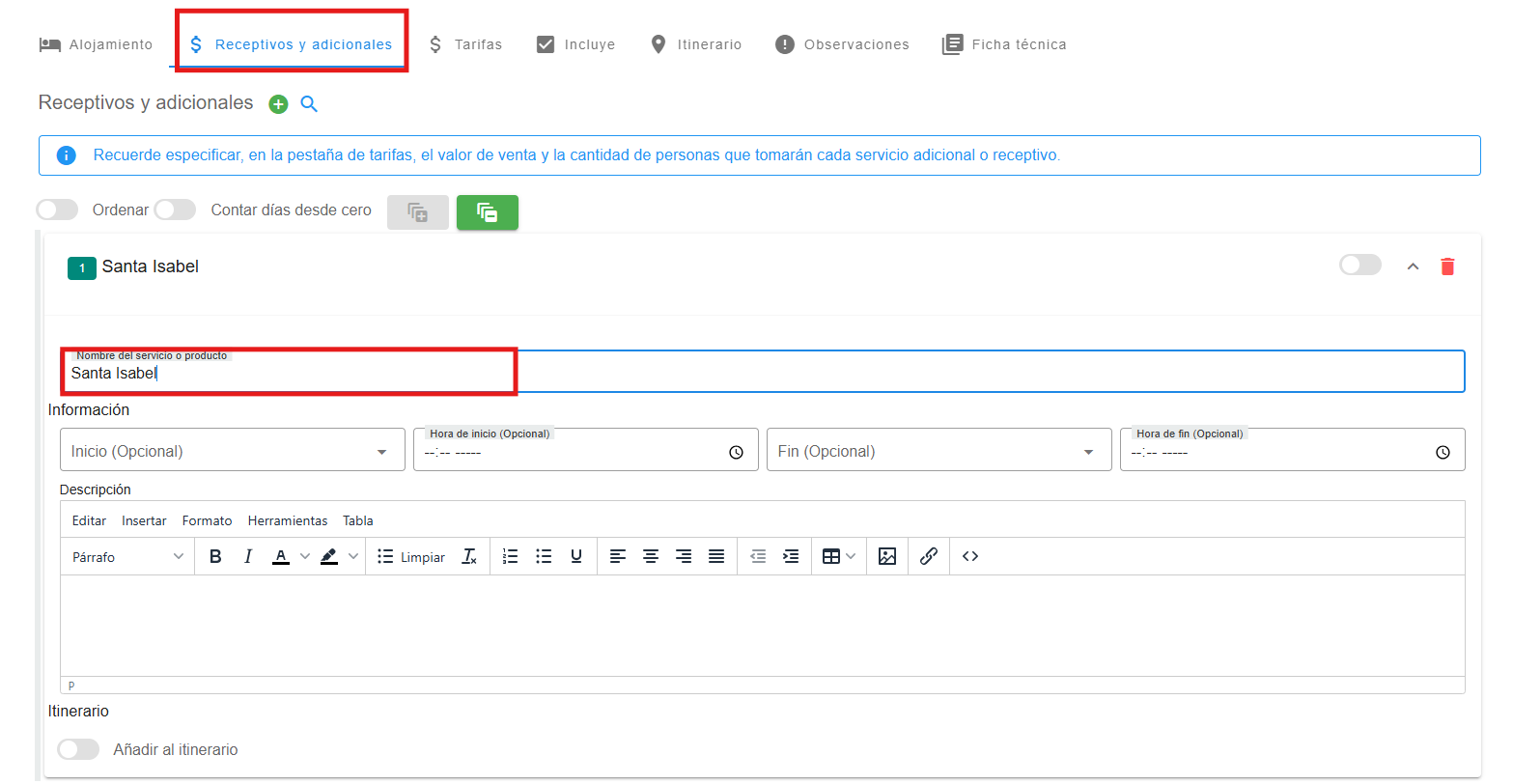Image resolution: width=1513 pixels, height=784 pixels.
Task: Open the Inicio (Opcional) dropdown
Action: pyautogui.click(x=232, y=451)
